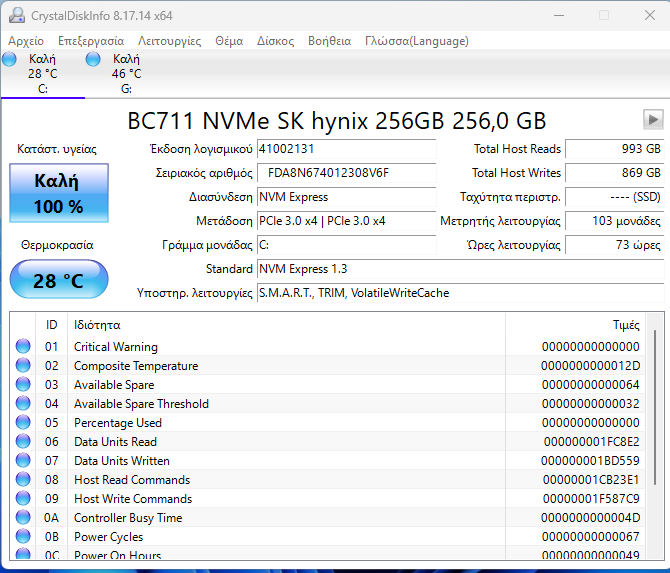Click the transfer mode field PCIe 3.0 x4
670x573 pixels.
[x=347, y=221]
